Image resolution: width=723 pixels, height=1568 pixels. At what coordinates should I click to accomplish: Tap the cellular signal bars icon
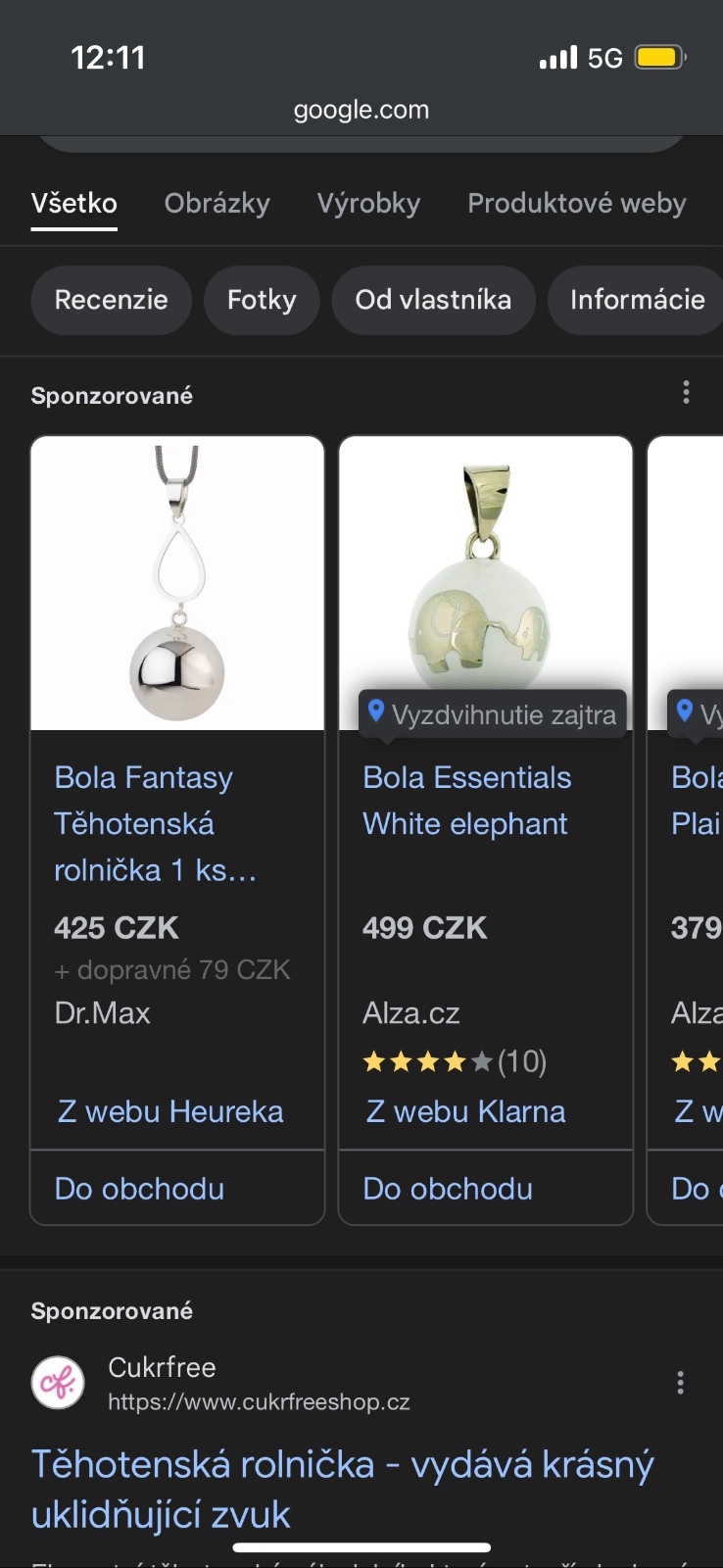click(x=558, y=58)
